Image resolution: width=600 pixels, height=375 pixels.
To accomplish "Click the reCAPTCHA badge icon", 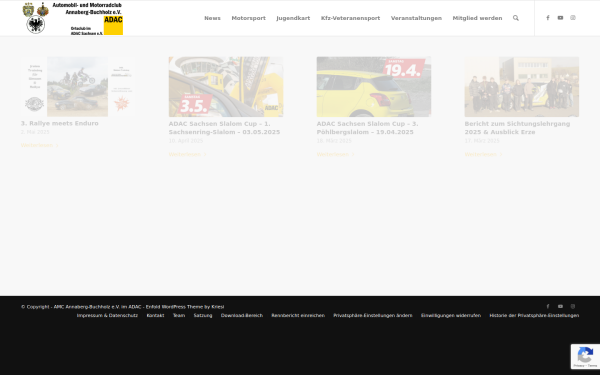I will coord(585,356).
